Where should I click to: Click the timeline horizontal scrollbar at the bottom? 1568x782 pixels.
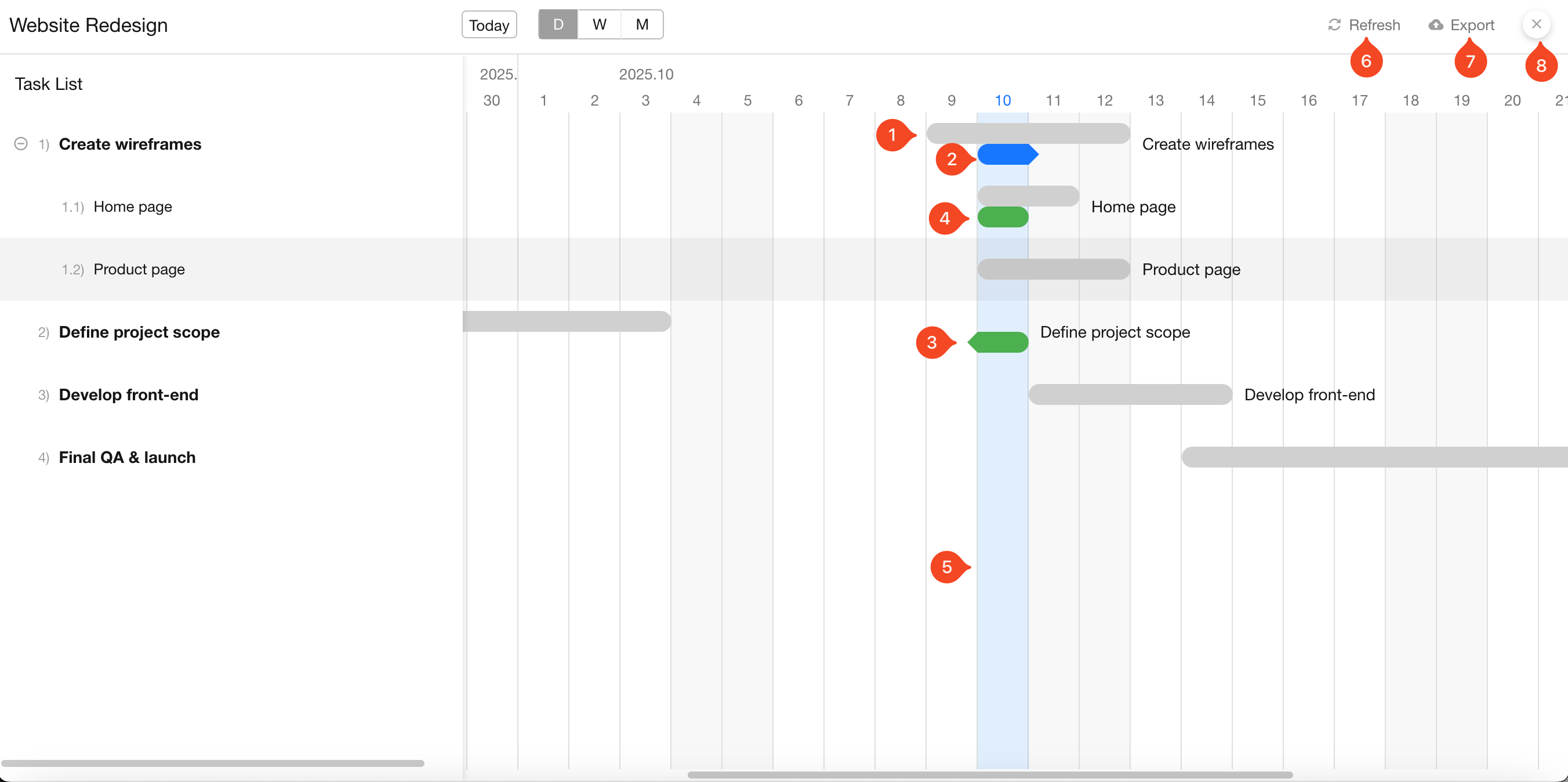pos(990,774)
